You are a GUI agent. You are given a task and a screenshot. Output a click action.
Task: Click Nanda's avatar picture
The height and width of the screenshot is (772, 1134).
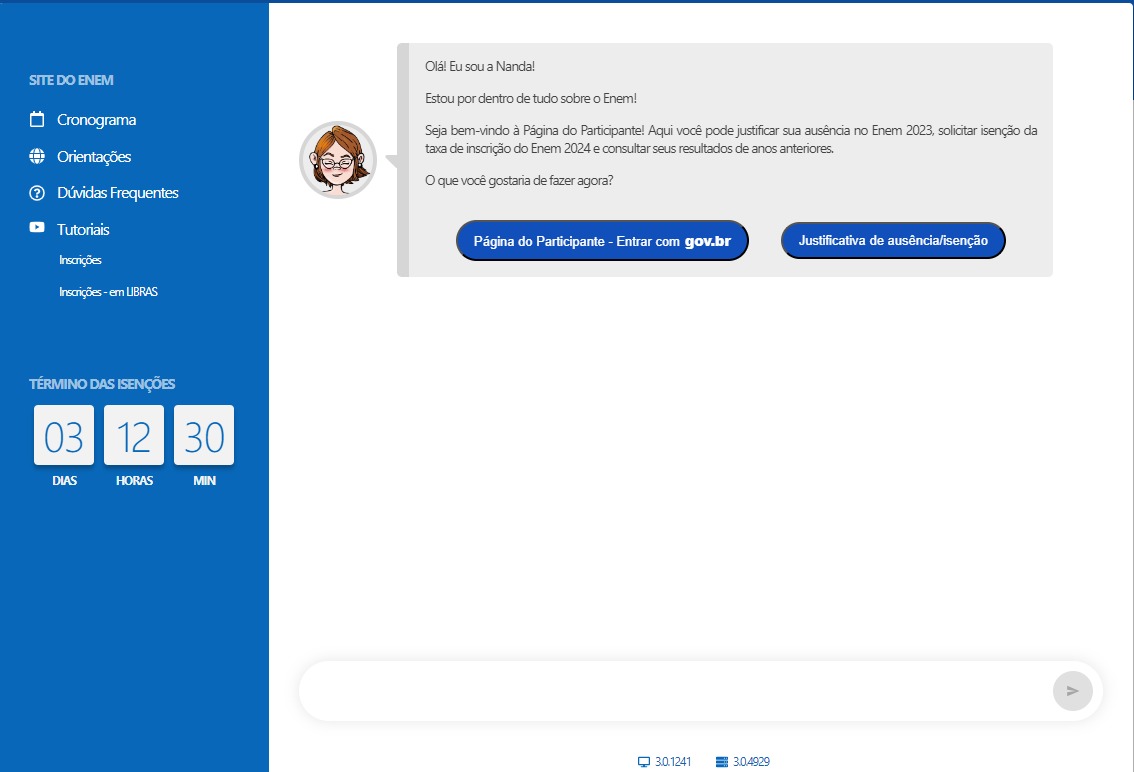tap(338, 160)
